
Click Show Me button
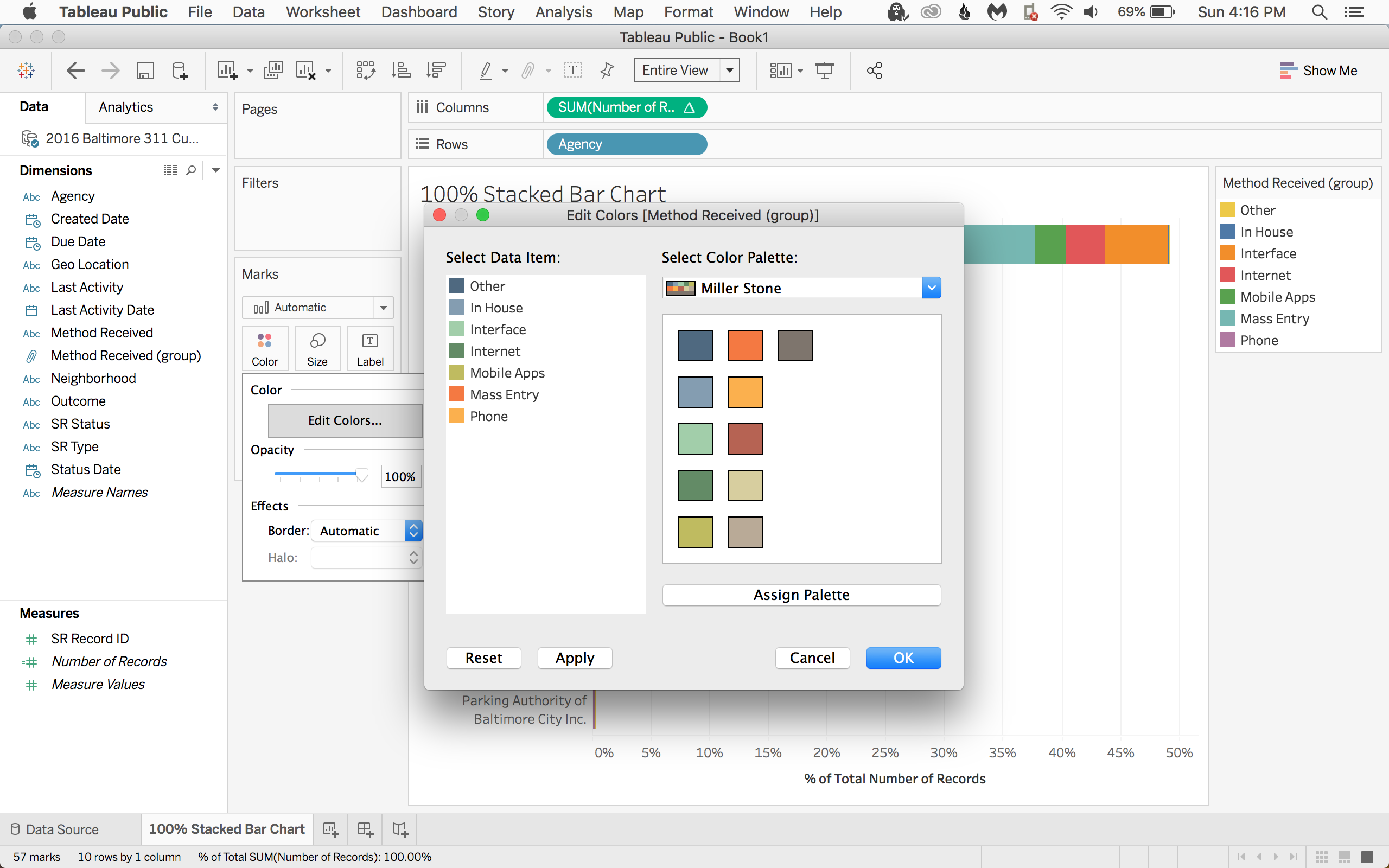pyautogui.click(x=1318, y=71)
